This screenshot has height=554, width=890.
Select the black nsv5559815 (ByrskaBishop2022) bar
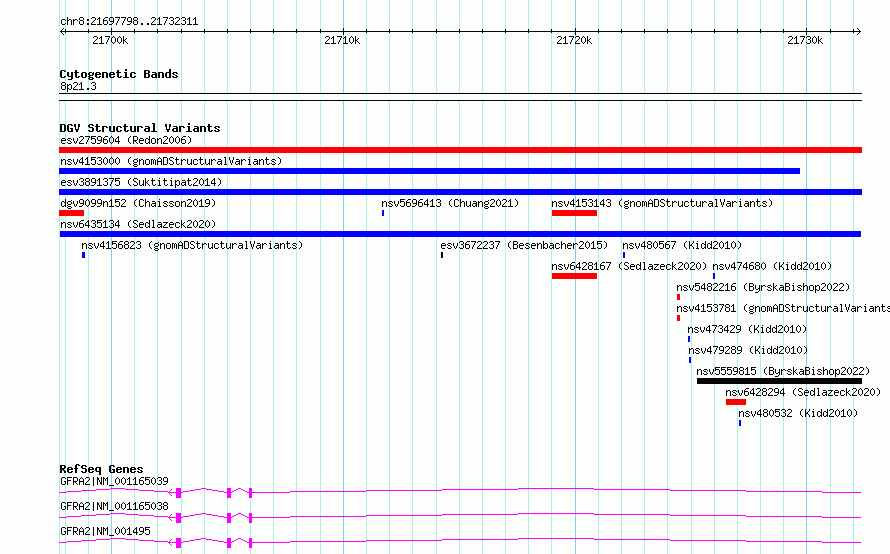coord(779,381)
